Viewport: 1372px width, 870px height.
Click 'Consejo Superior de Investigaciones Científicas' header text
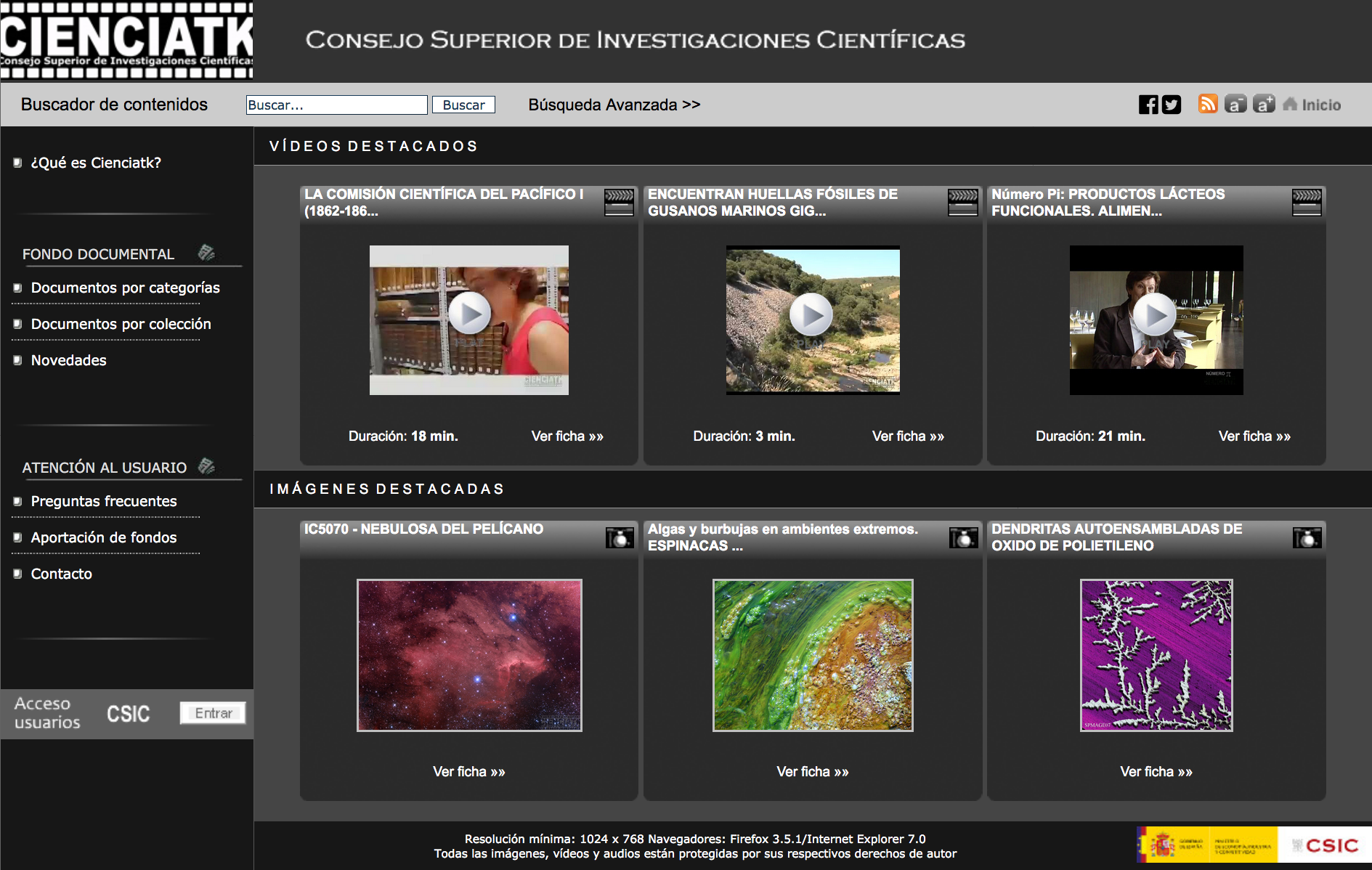point(636,40)
